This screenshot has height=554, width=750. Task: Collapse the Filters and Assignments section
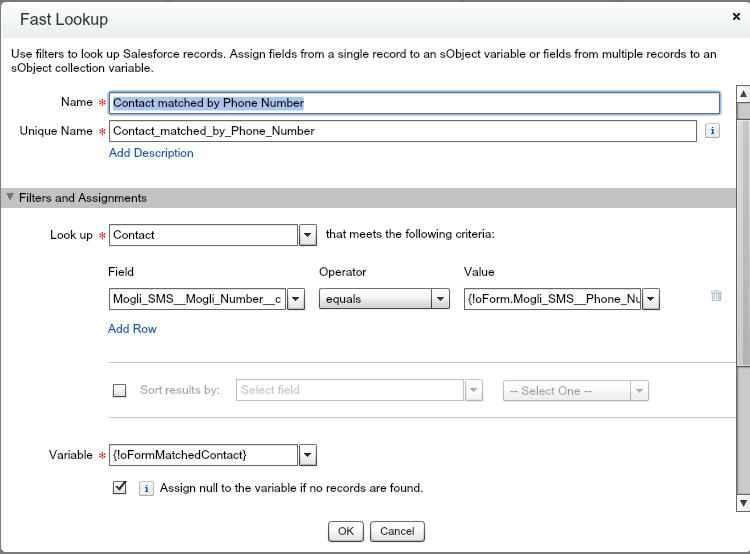click(11, 198)
